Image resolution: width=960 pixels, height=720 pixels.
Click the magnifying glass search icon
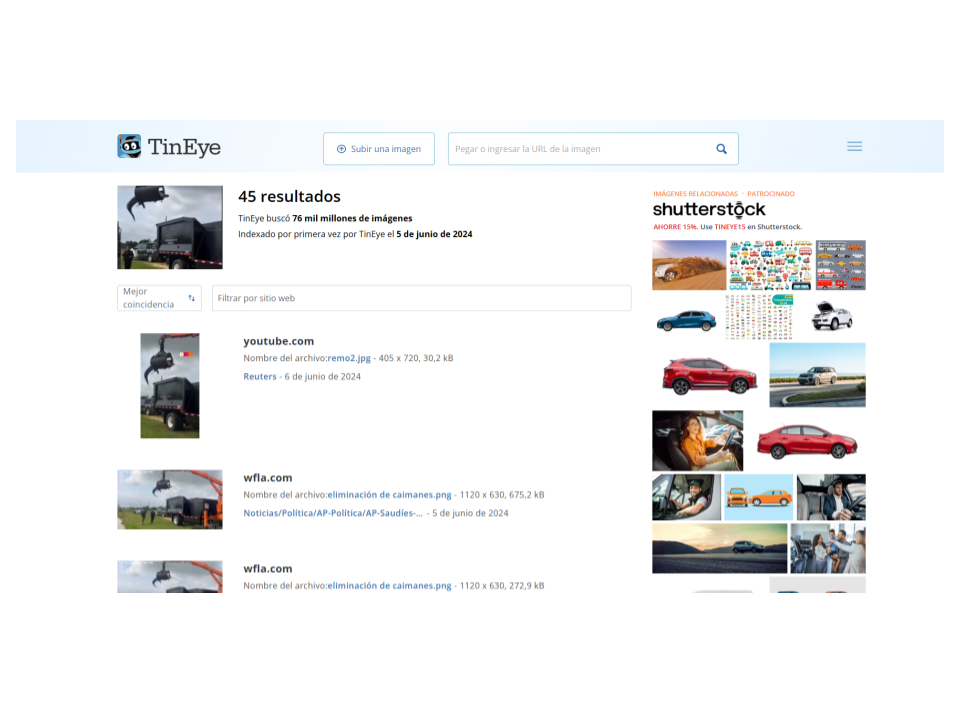722,149
